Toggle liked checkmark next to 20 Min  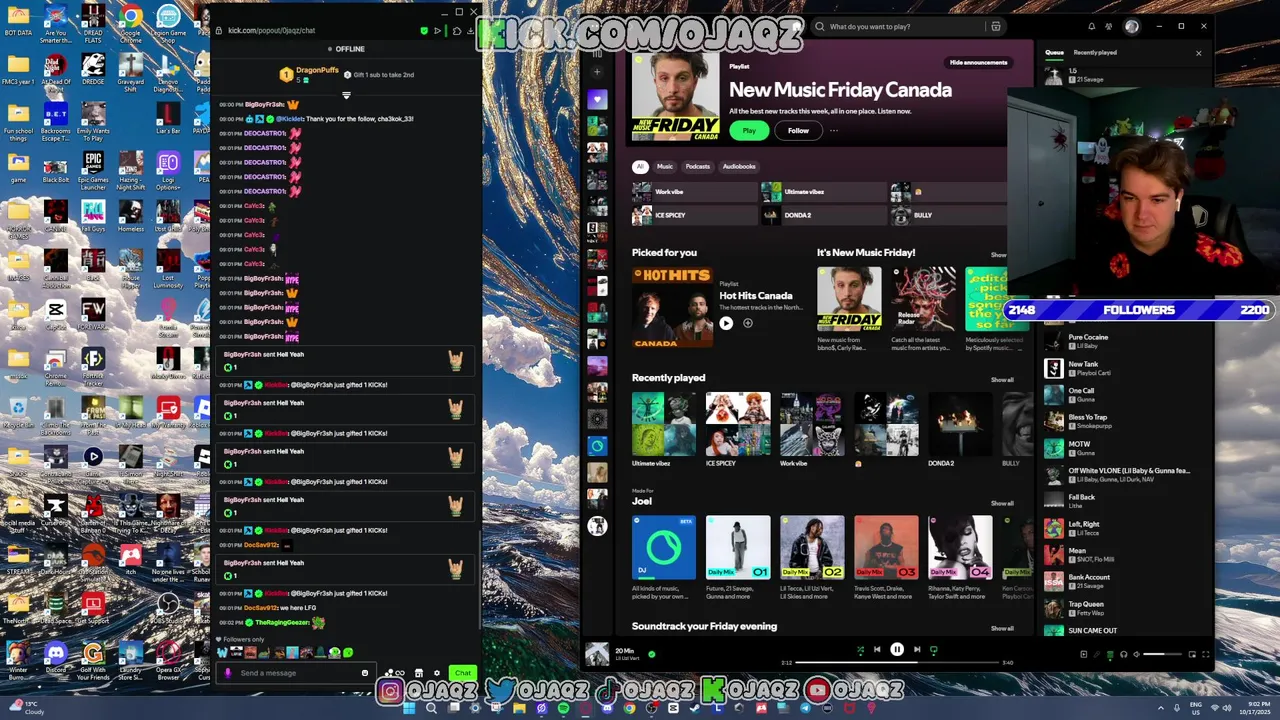[651, 654]
